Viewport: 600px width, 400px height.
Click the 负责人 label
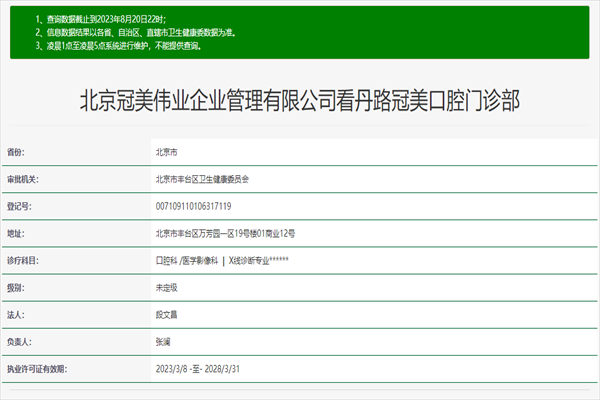[19, 342]
